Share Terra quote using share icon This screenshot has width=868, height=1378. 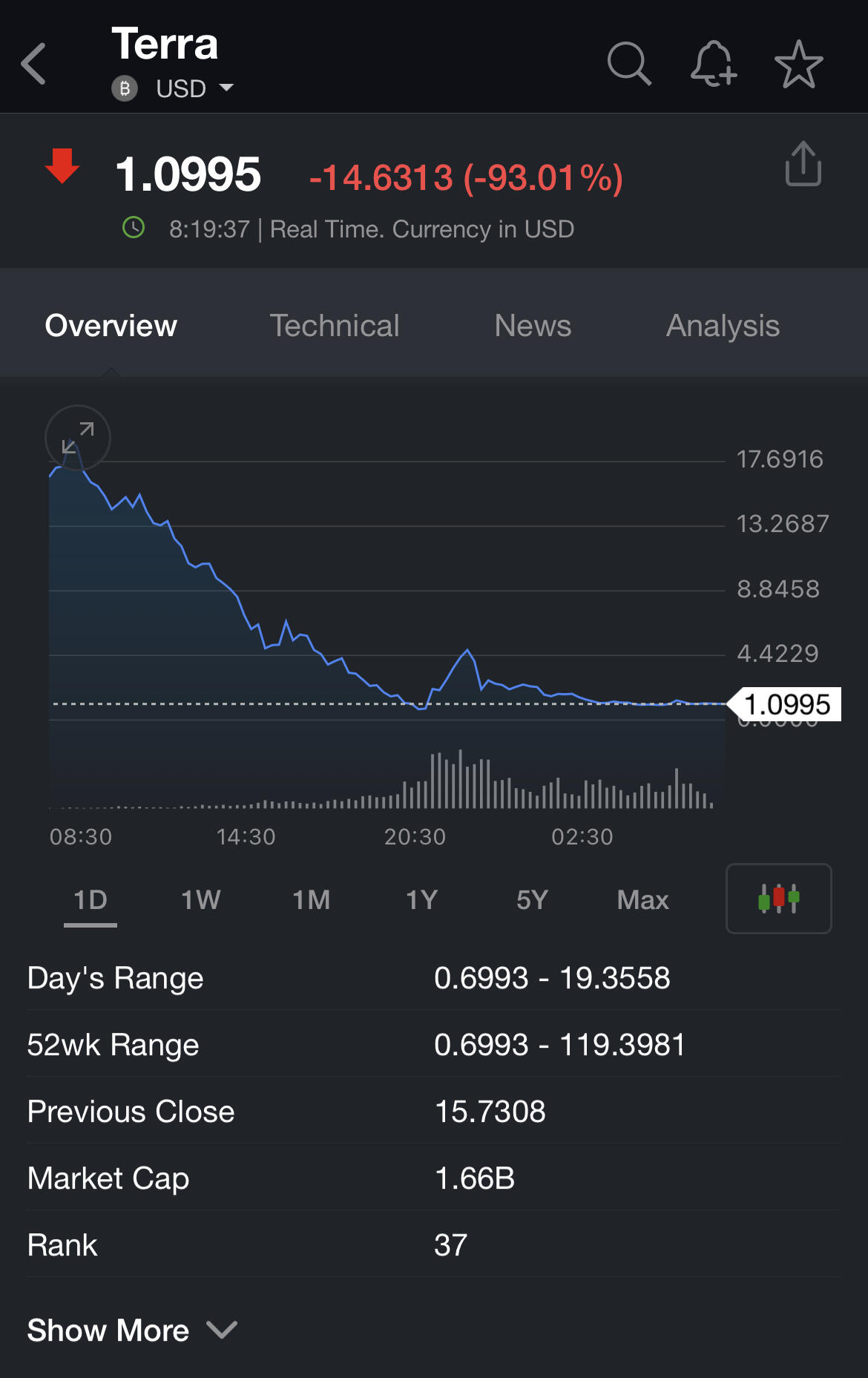[x=803, y=164]
